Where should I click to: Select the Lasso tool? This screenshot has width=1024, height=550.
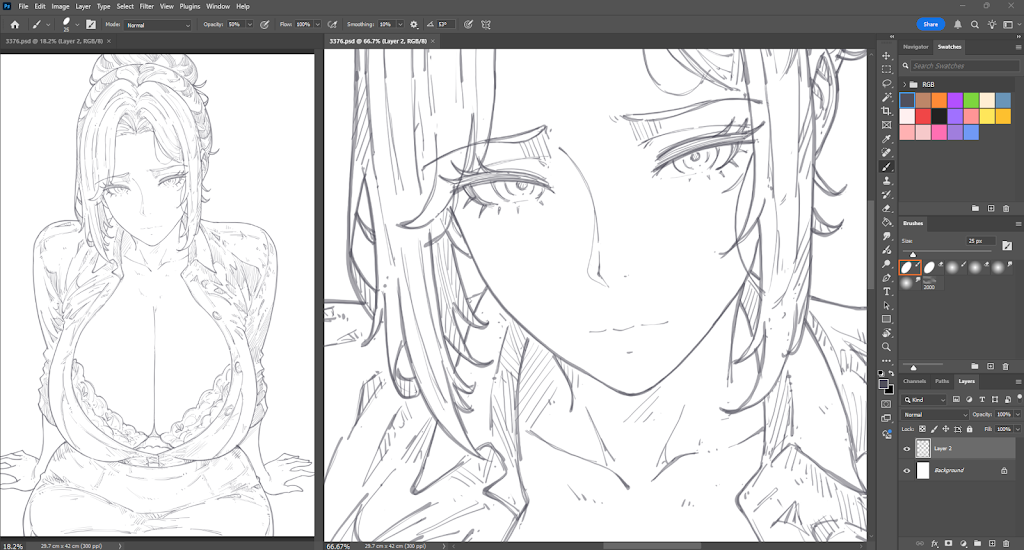886,84
